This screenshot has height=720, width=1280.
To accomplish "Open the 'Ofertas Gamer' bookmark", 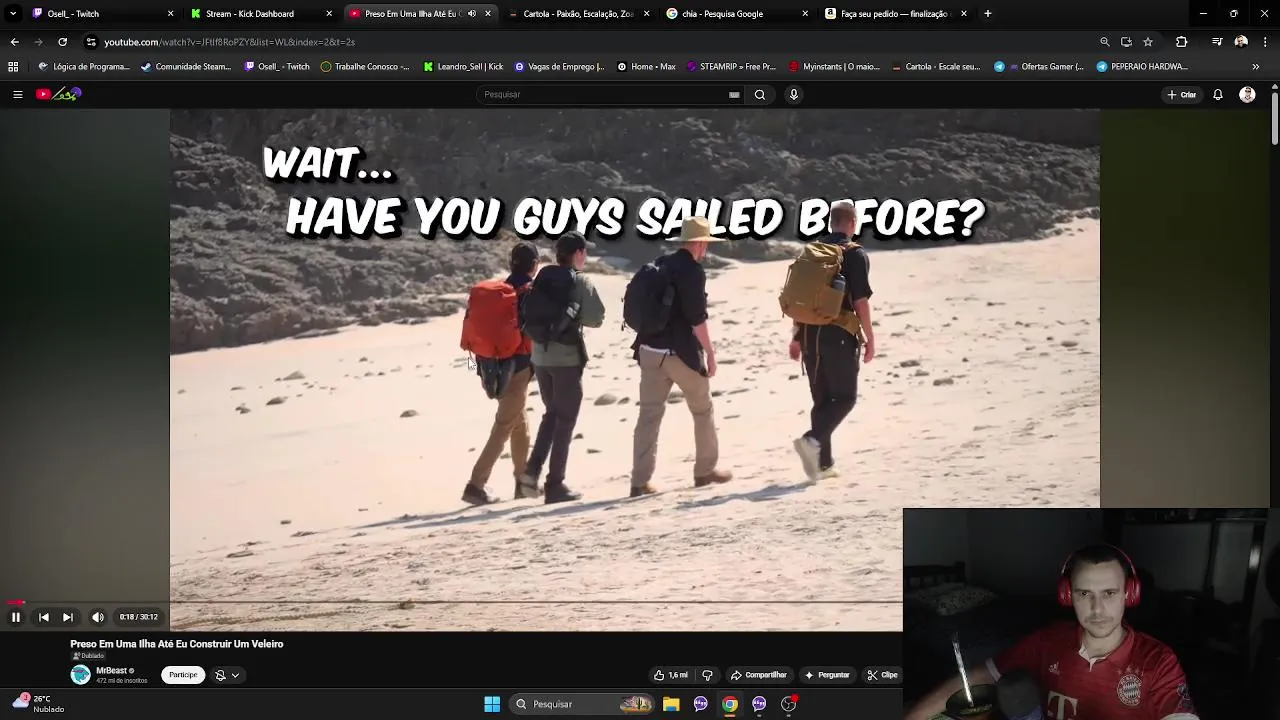I will click(1039, 67).
